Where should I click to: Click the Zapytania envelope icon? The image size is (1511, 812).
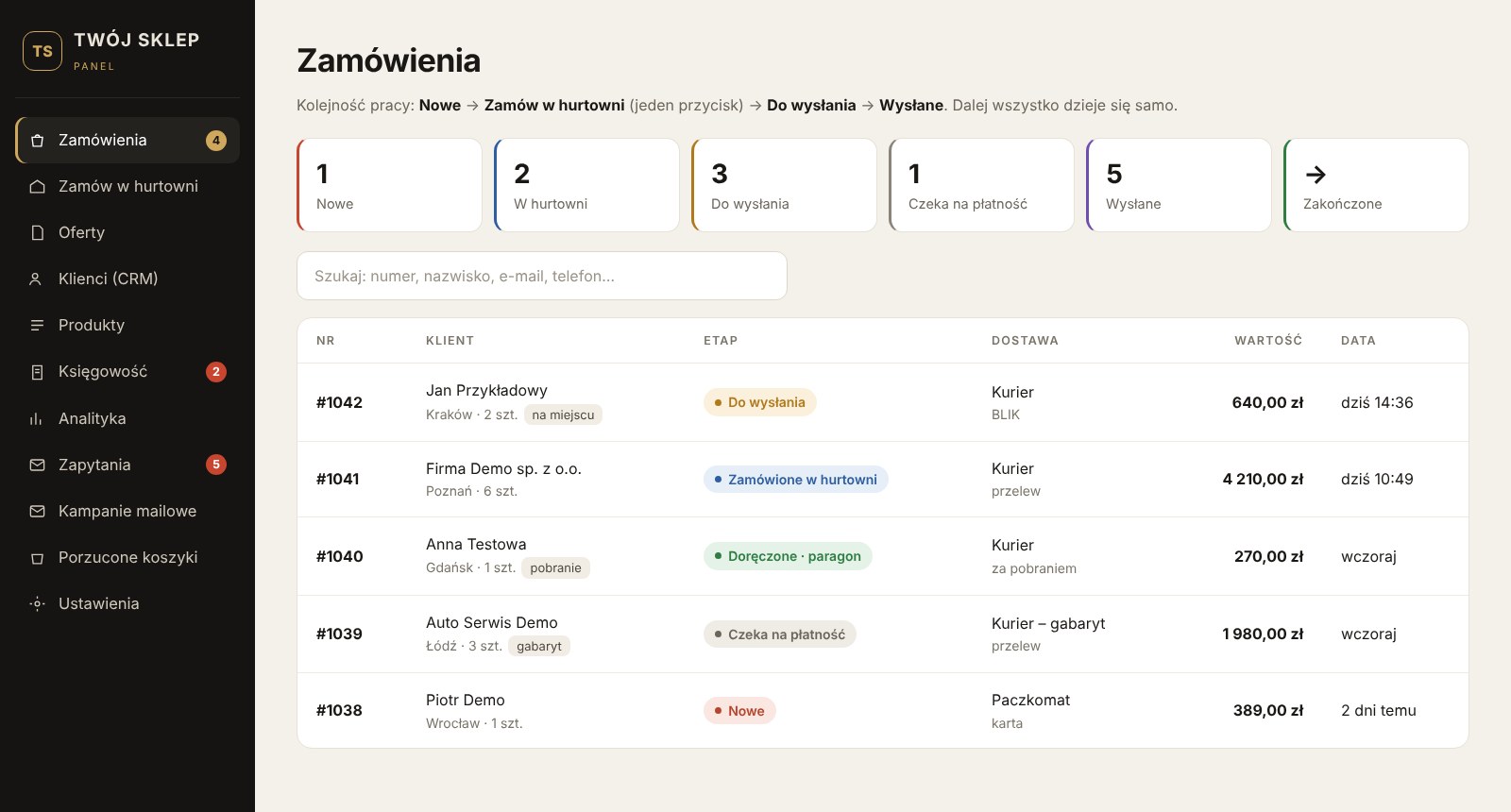click(x=38, y=465)
